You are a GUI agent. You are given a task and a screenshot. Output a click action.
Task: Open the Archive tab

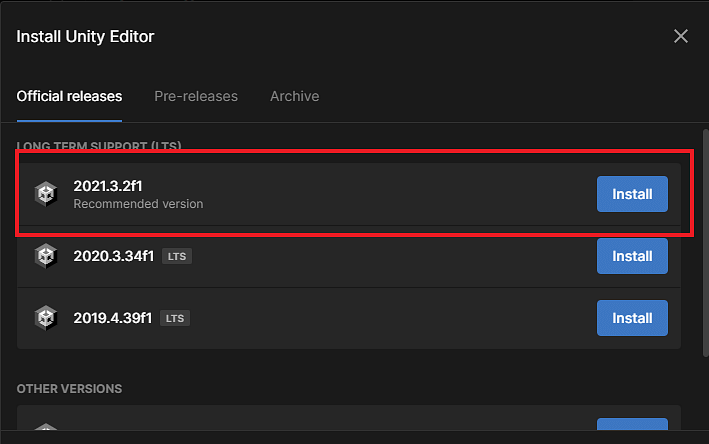(294, 96)
